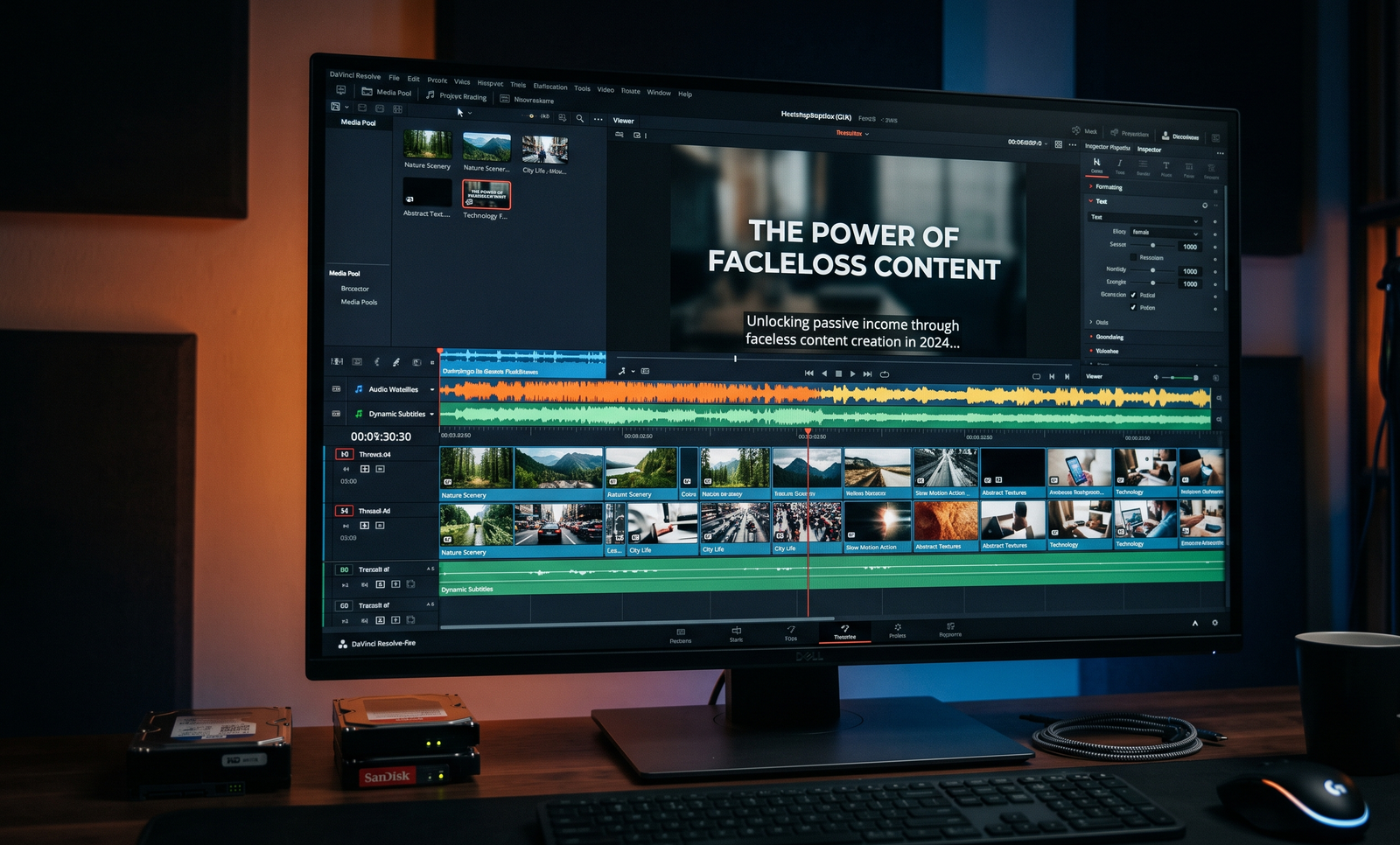Click the music note icon beside Projeyc Rrading

pos(430,94)
